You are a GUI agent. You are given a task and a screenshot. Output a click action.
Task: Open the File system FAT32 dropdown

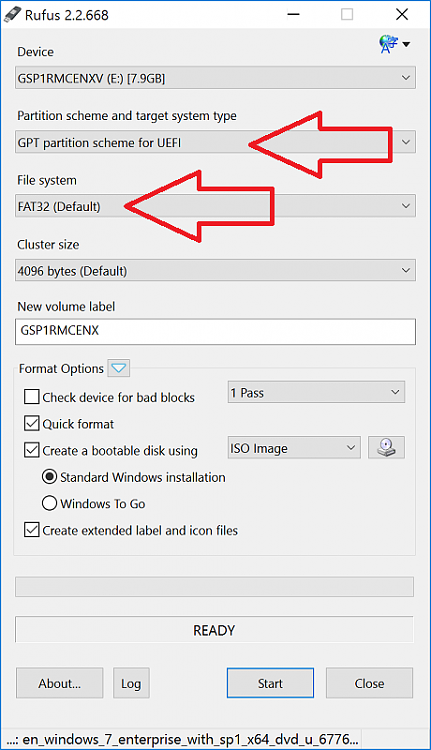pos(215,206)
